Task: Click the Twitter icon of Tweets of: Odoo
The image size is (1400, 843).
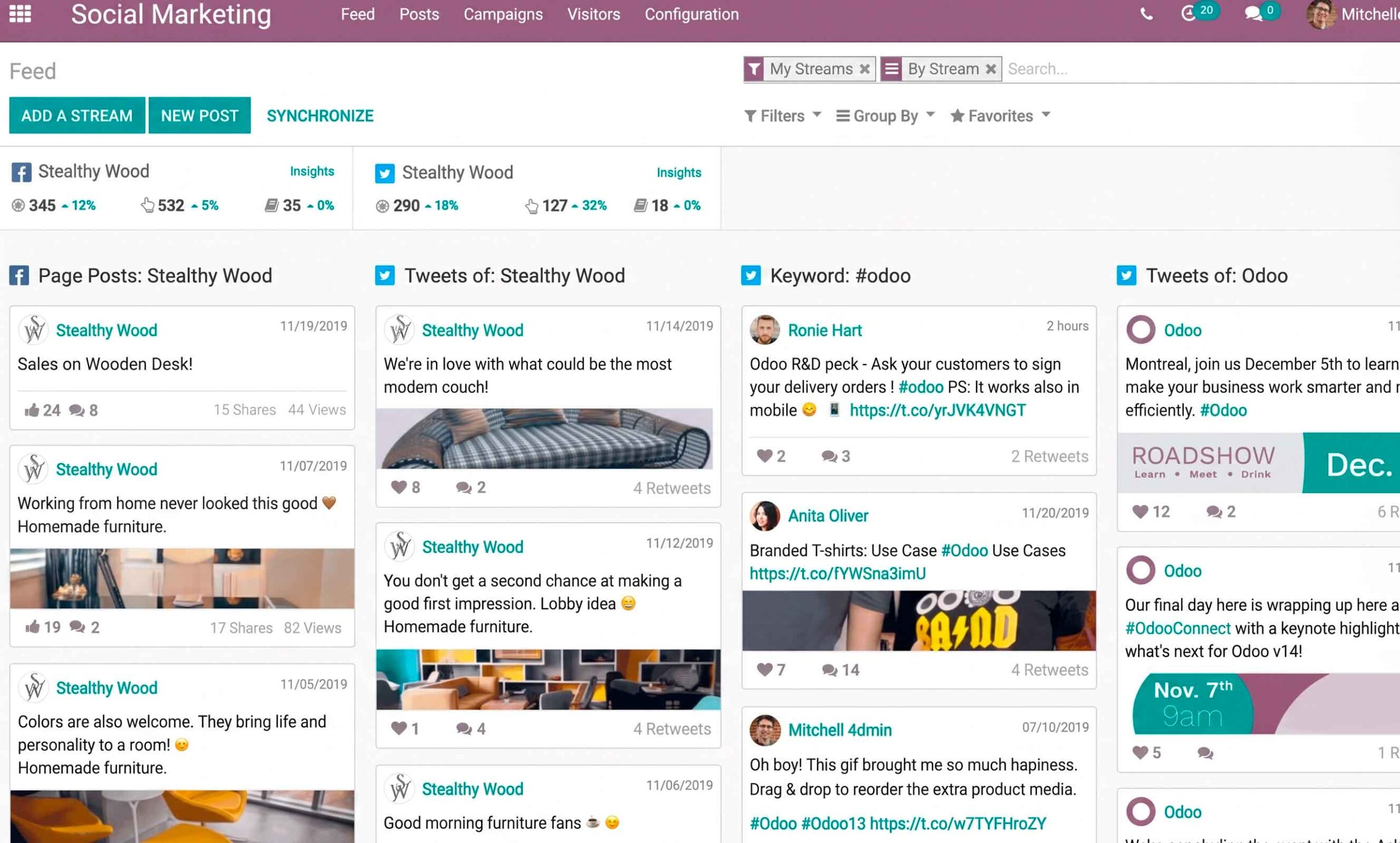Action: tap(1126, 276)
